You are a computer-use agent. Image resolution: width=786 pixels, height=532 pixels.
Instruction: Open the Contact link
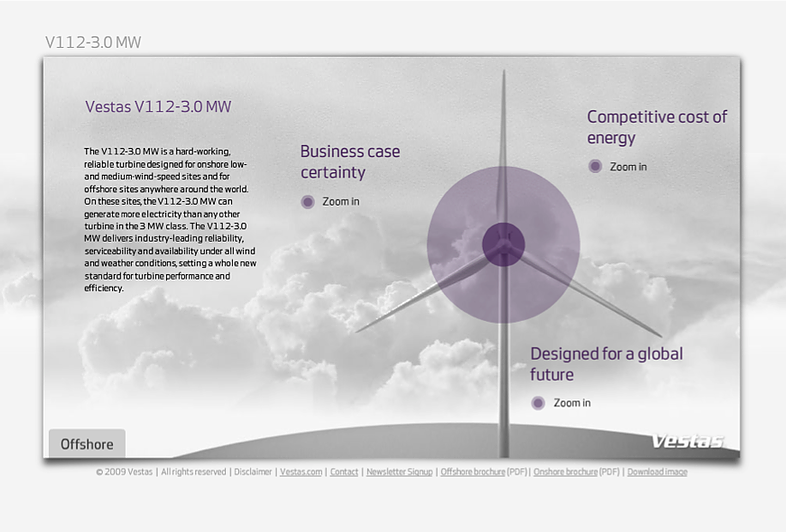[344, 472]
